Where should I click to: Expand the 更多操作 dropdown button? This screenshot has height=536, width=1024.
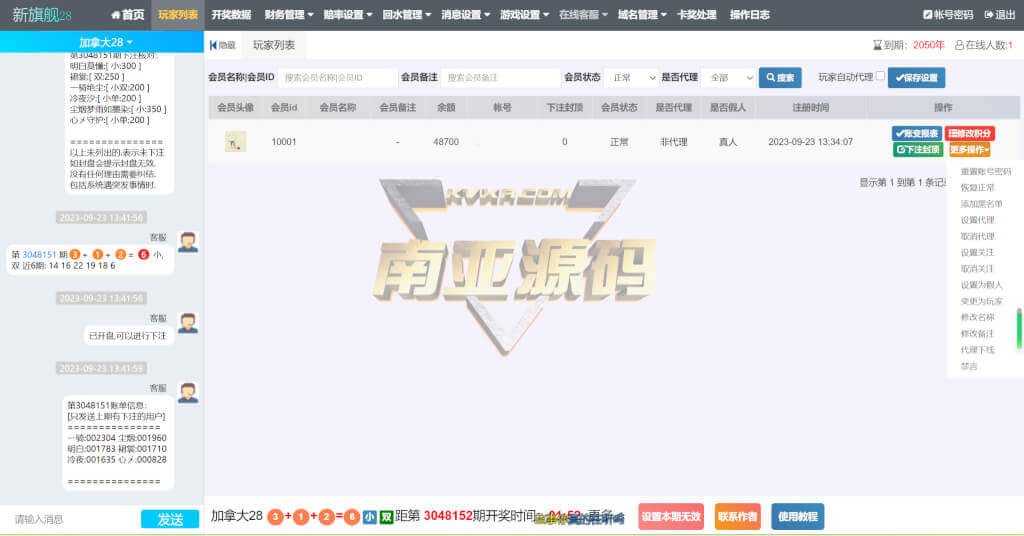point(969,149)
